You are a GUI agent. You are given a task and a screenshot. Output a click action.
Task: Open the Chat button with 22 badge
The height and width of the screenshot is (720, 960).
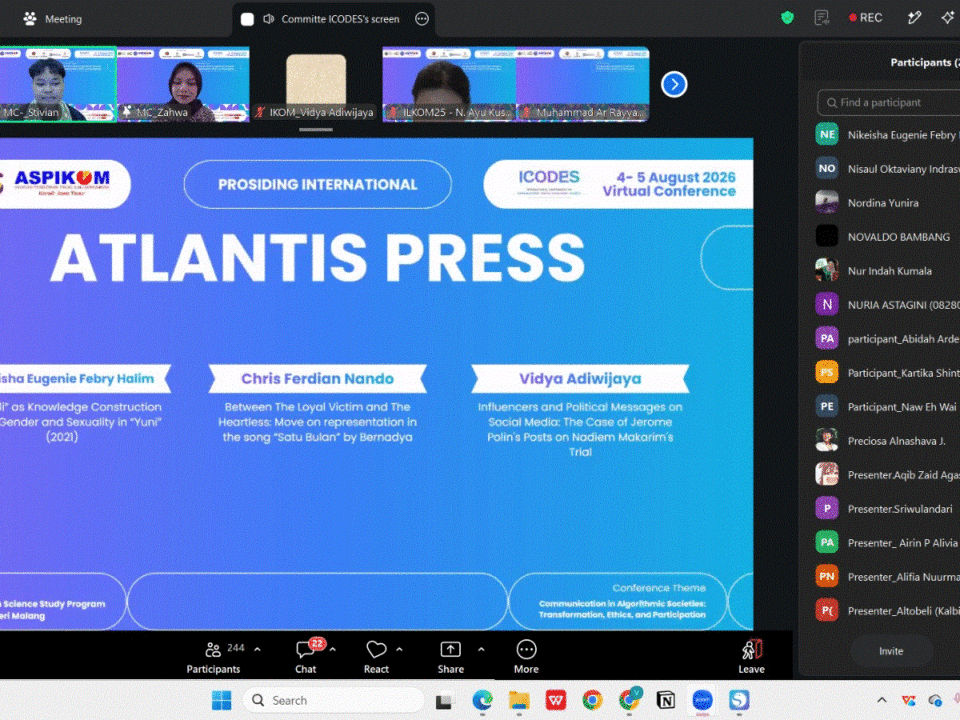coord(306,657)
